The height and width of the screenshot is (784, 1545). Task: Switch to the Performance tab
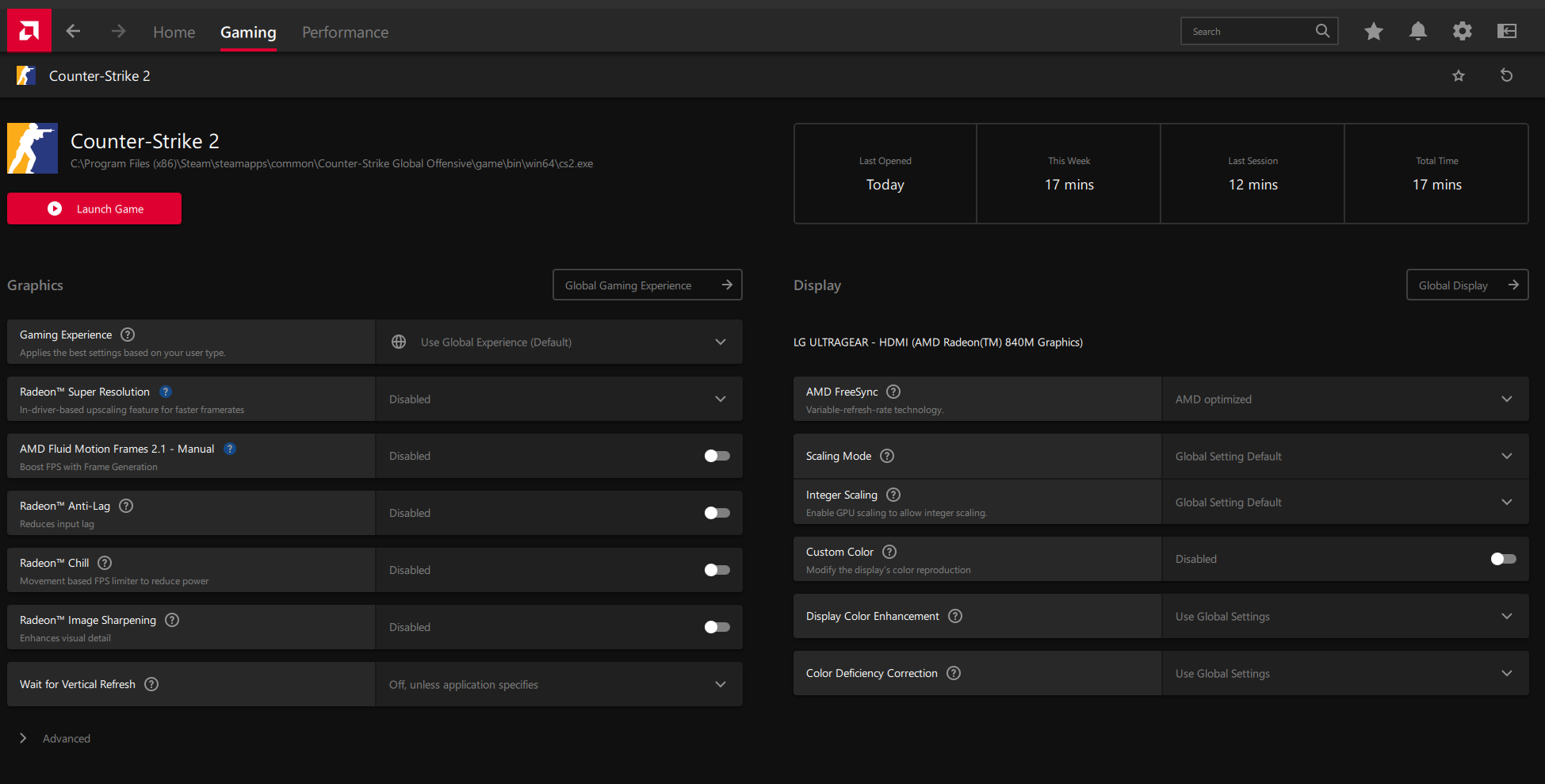point(346,32)
